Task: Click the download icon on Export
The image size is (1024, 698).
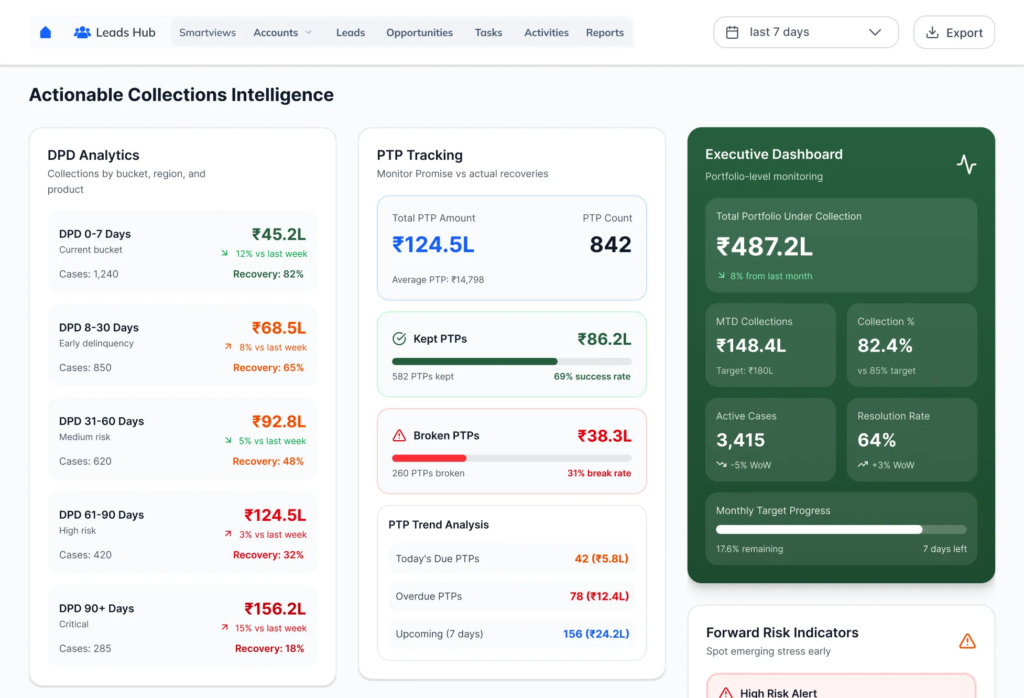Action: click(x=932, y=32)
